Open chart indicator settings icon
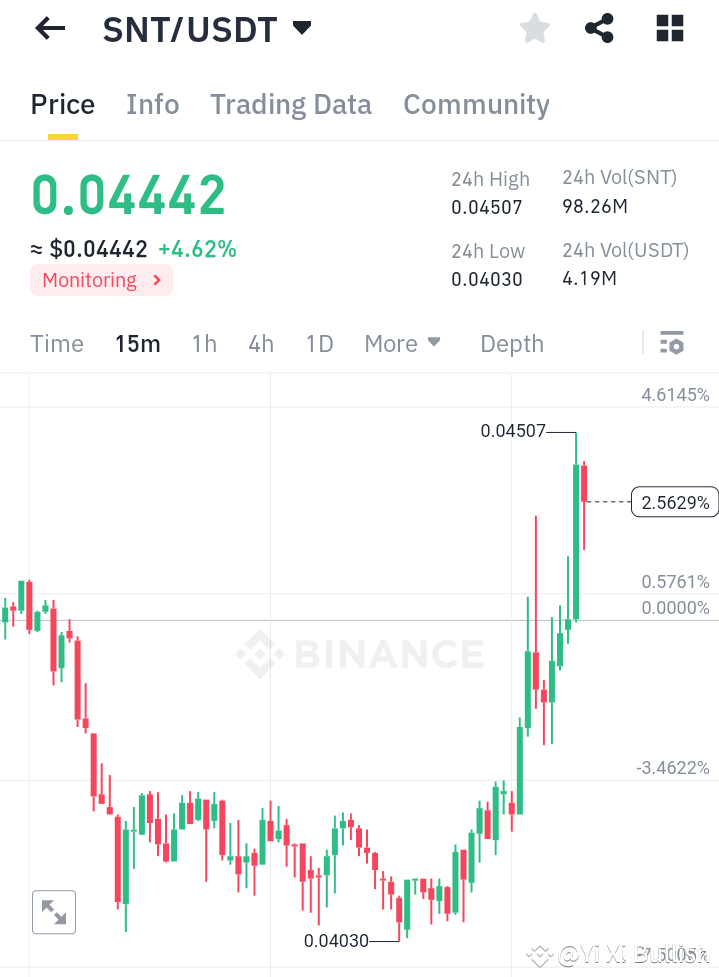This screenshot has height=977, width=719. click(x=671, y=343)
